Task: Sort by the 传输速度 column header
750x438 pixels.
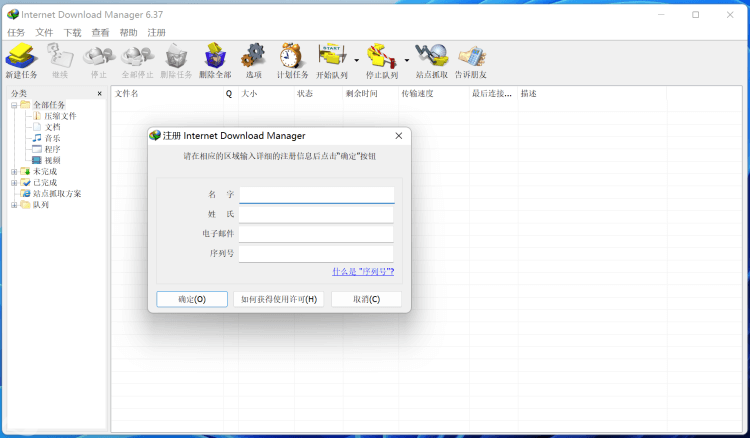Action: [434, 93]
